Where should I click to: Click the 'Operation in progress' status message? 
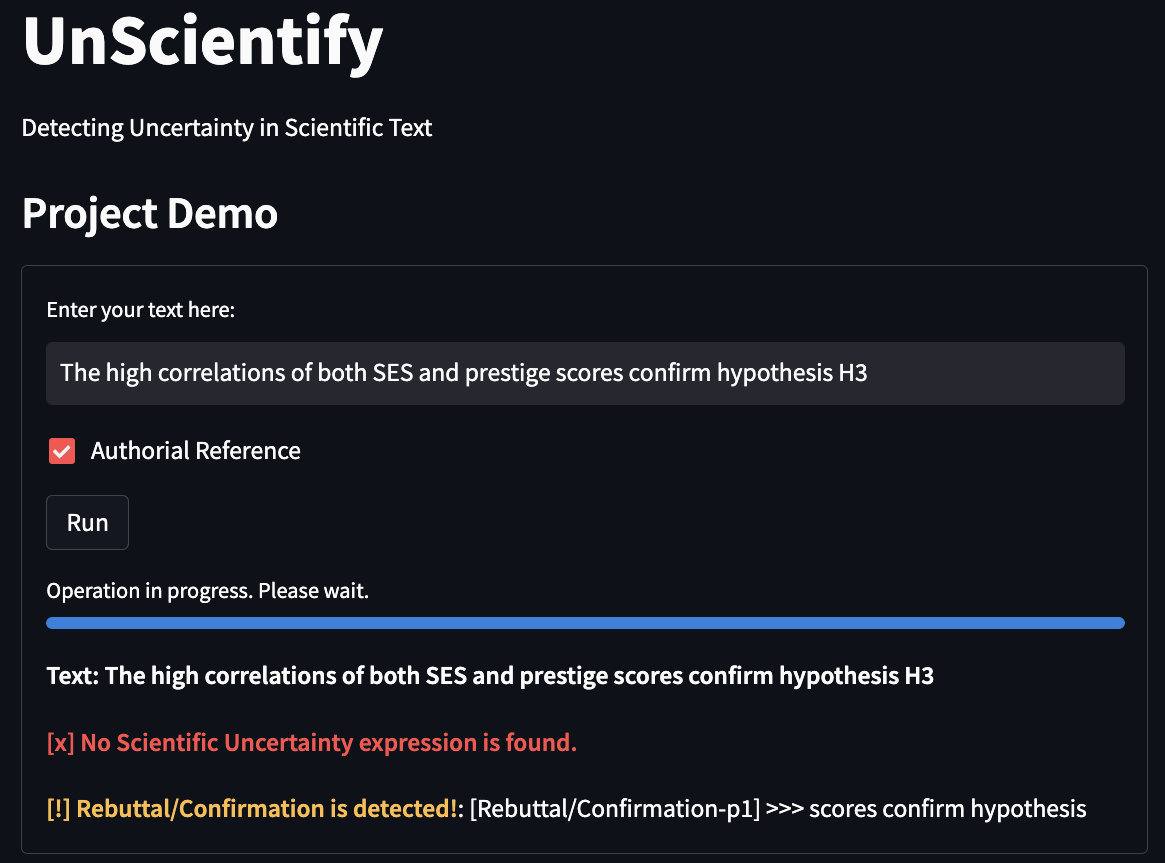pyautogui.click(x=208, y=591)
